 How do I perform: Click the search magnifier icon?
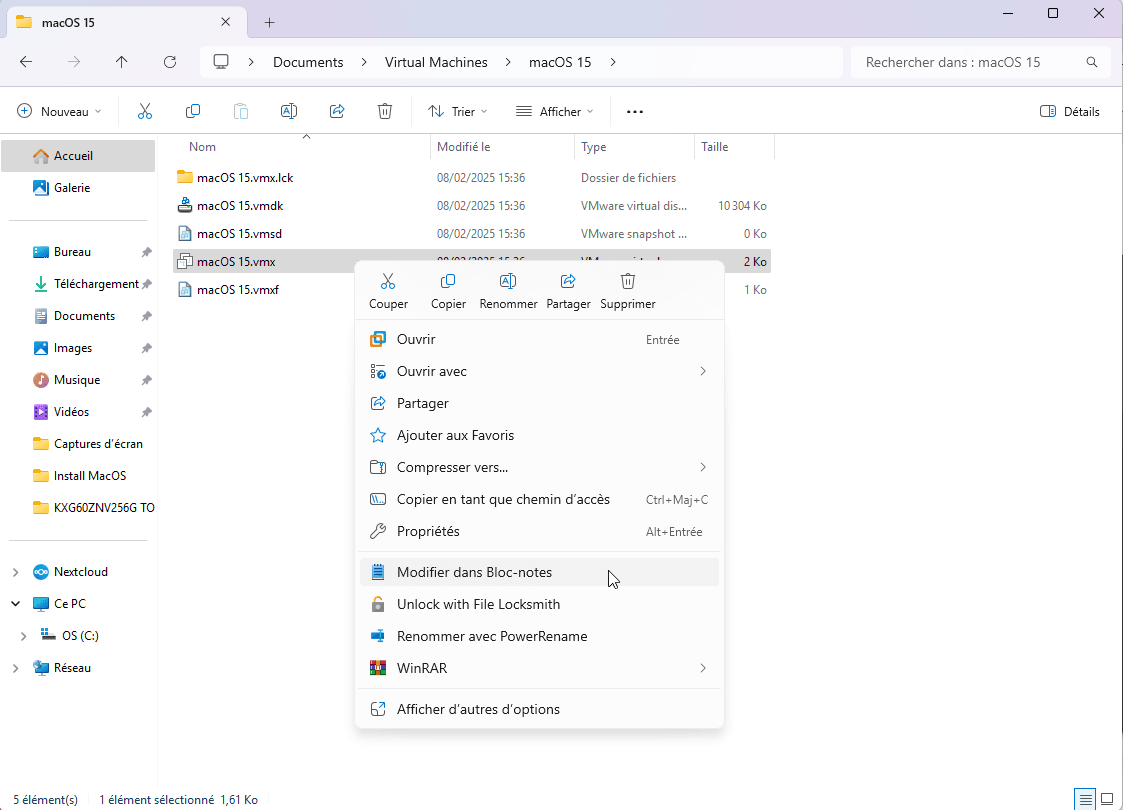pos(1091,62)
